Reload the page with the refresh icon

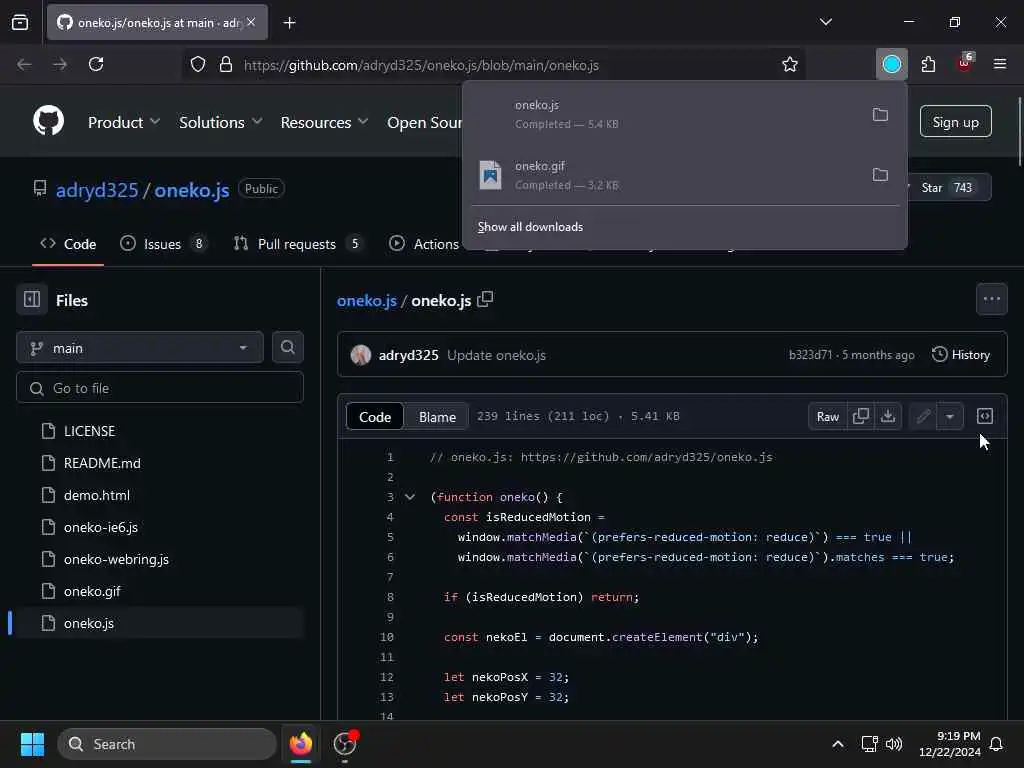[96, 64]
